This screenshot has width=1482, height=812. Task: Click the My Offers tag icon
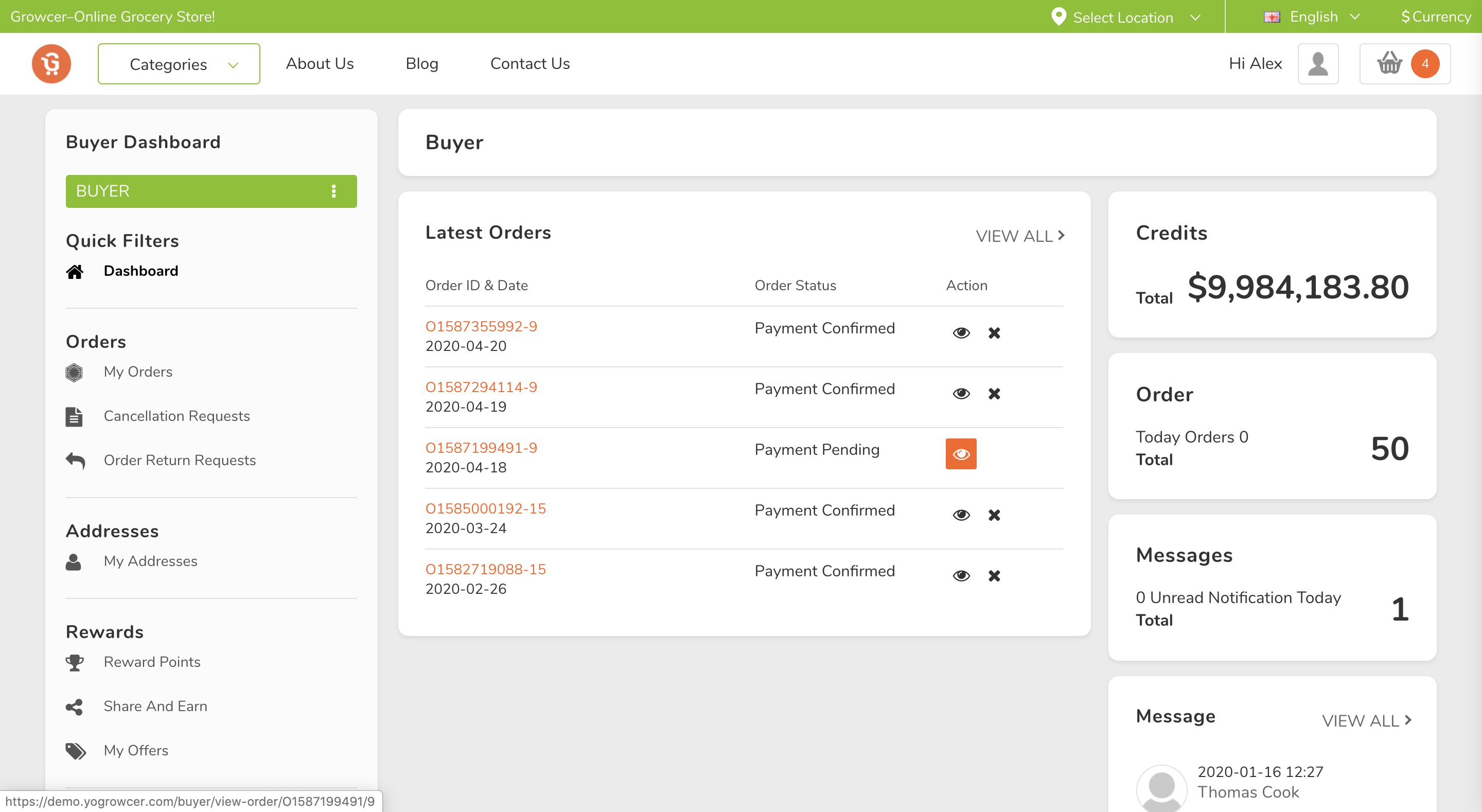pos(75,750)
